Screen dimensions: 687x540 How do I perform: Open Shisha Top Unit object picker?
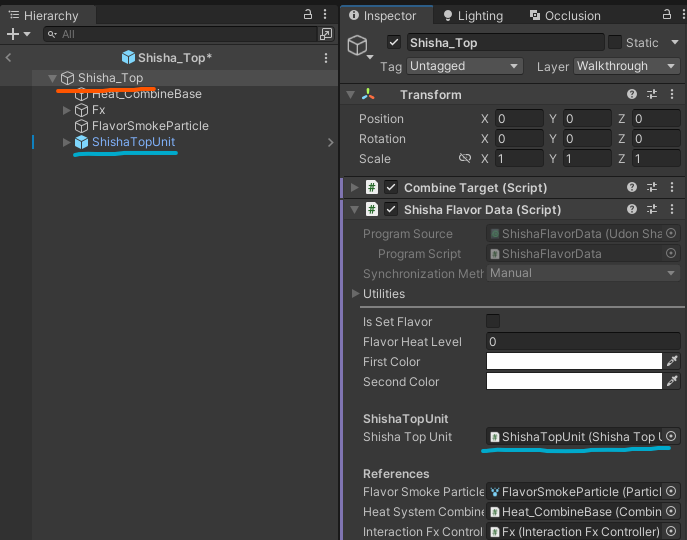click(x=671, y=437)
